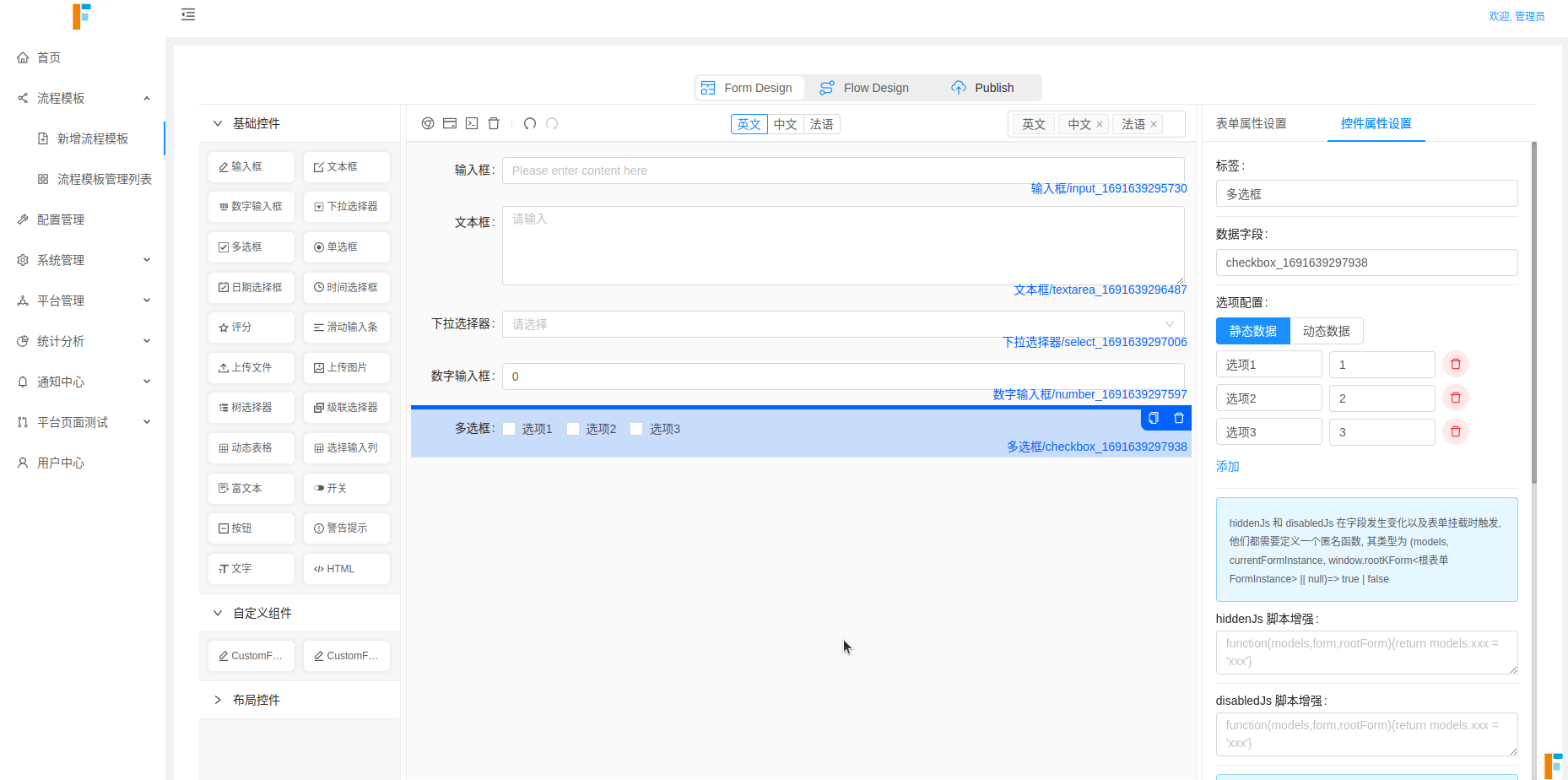Collapse the sidebar menu icon

[188, 14]
